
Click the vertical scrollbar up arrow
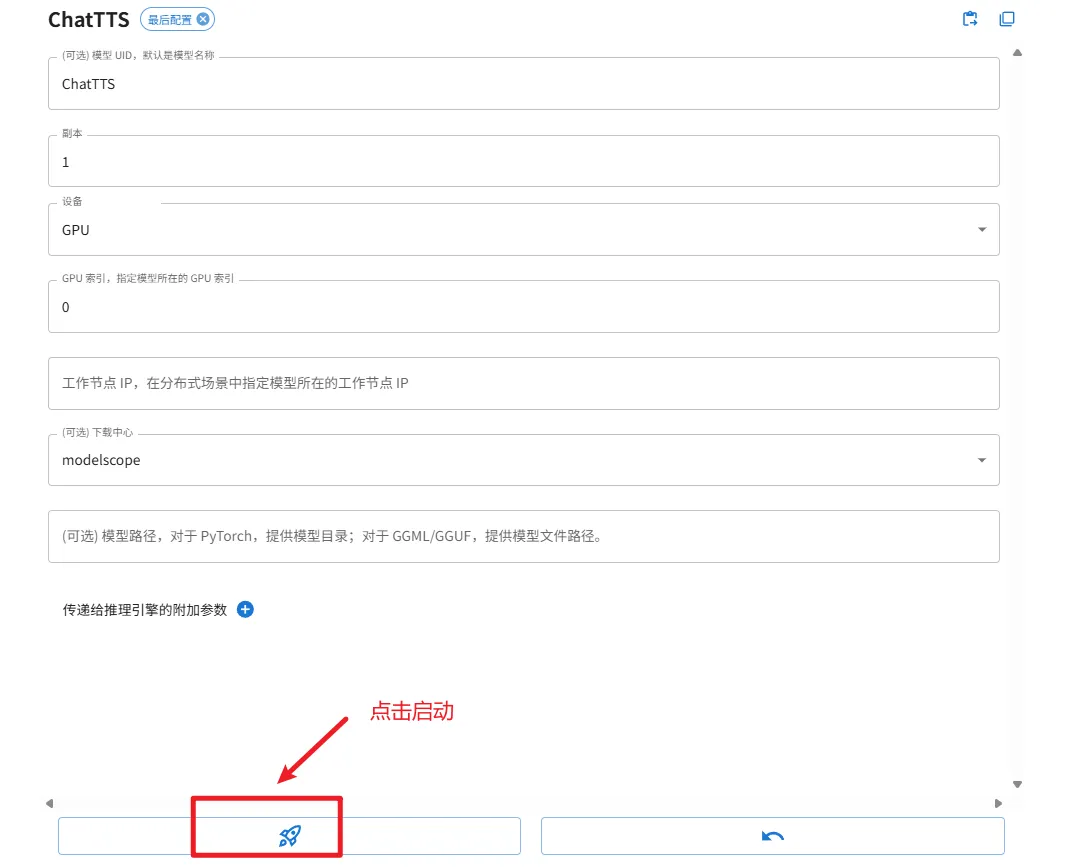[1017, 52]
